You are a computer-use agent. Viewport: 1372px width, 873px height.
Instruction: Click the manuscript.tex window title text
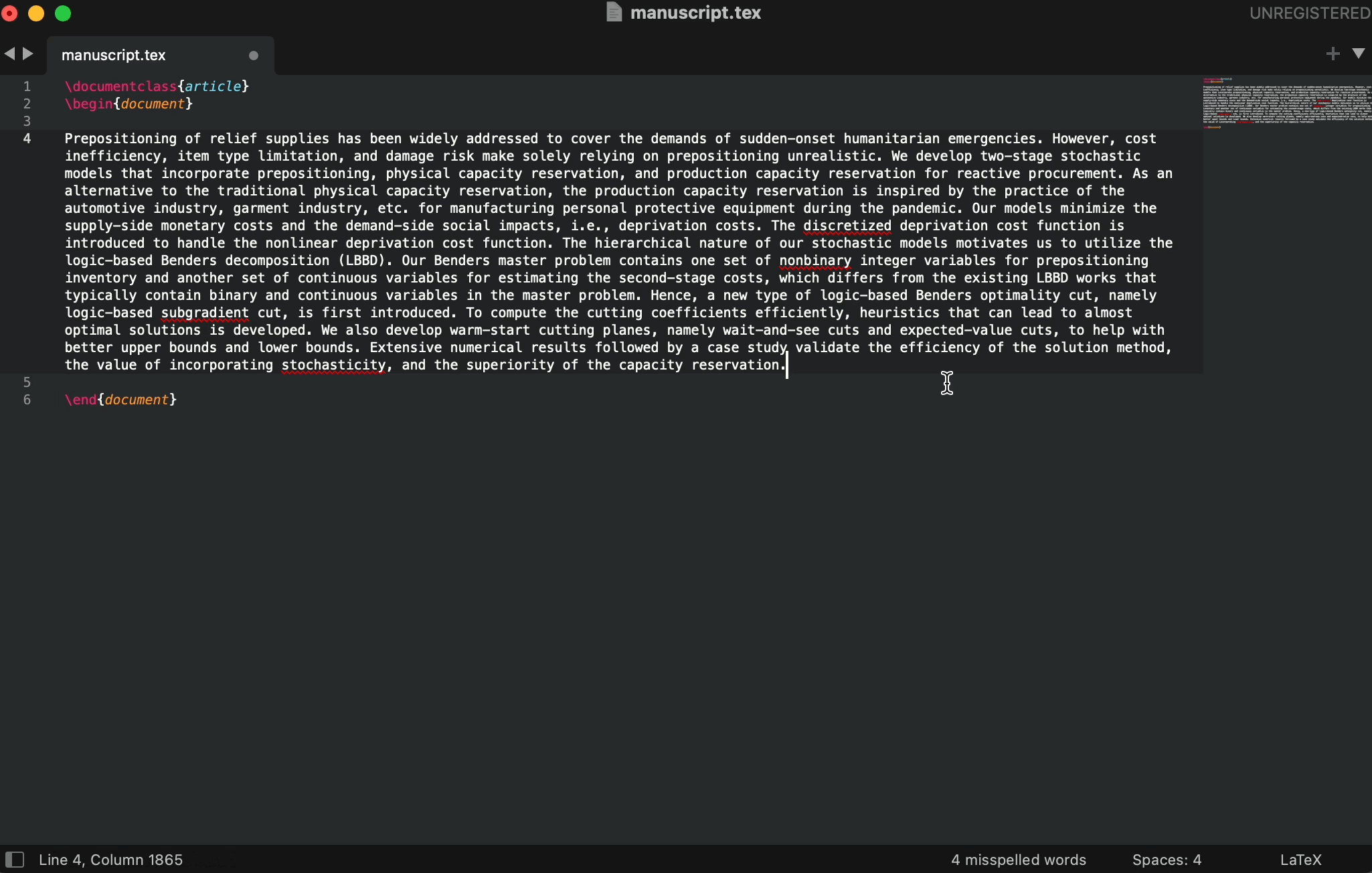pos(696,13)
